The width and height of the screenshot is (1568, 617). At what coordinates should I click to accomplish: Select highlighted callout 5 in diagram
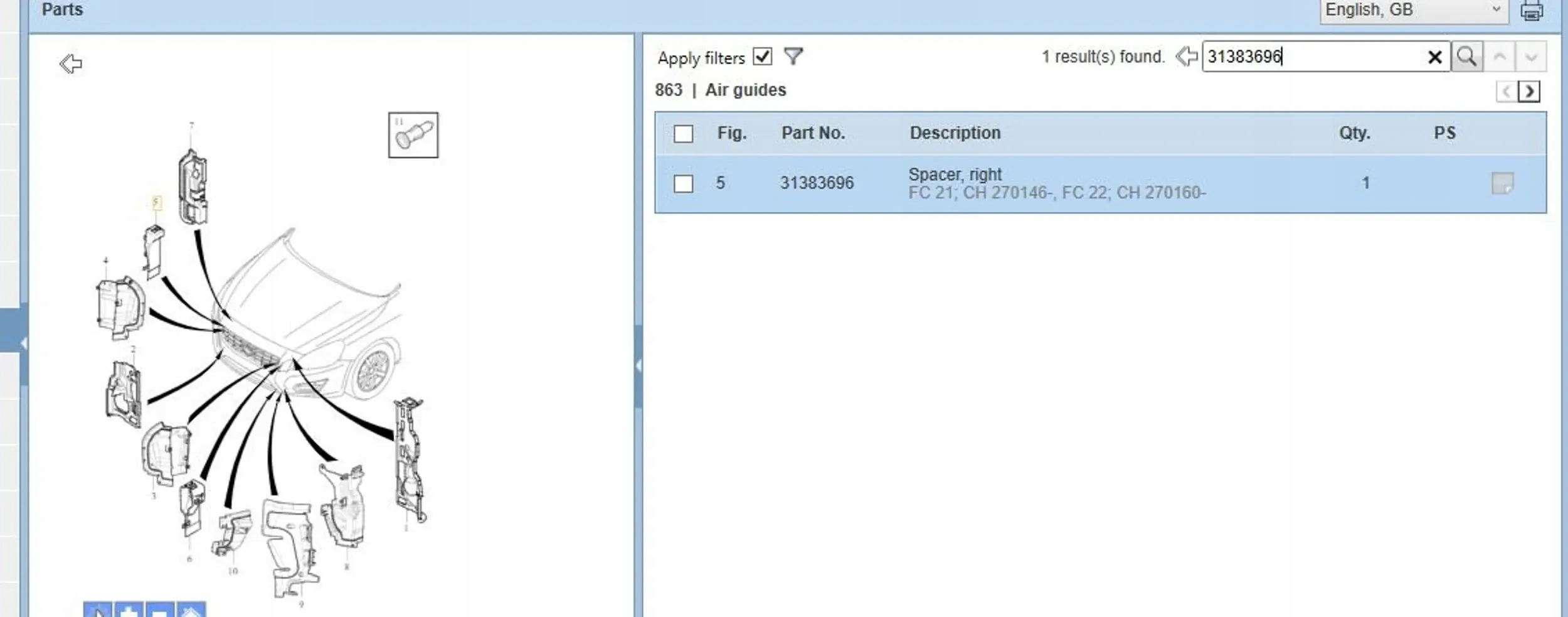pos(156,202)
